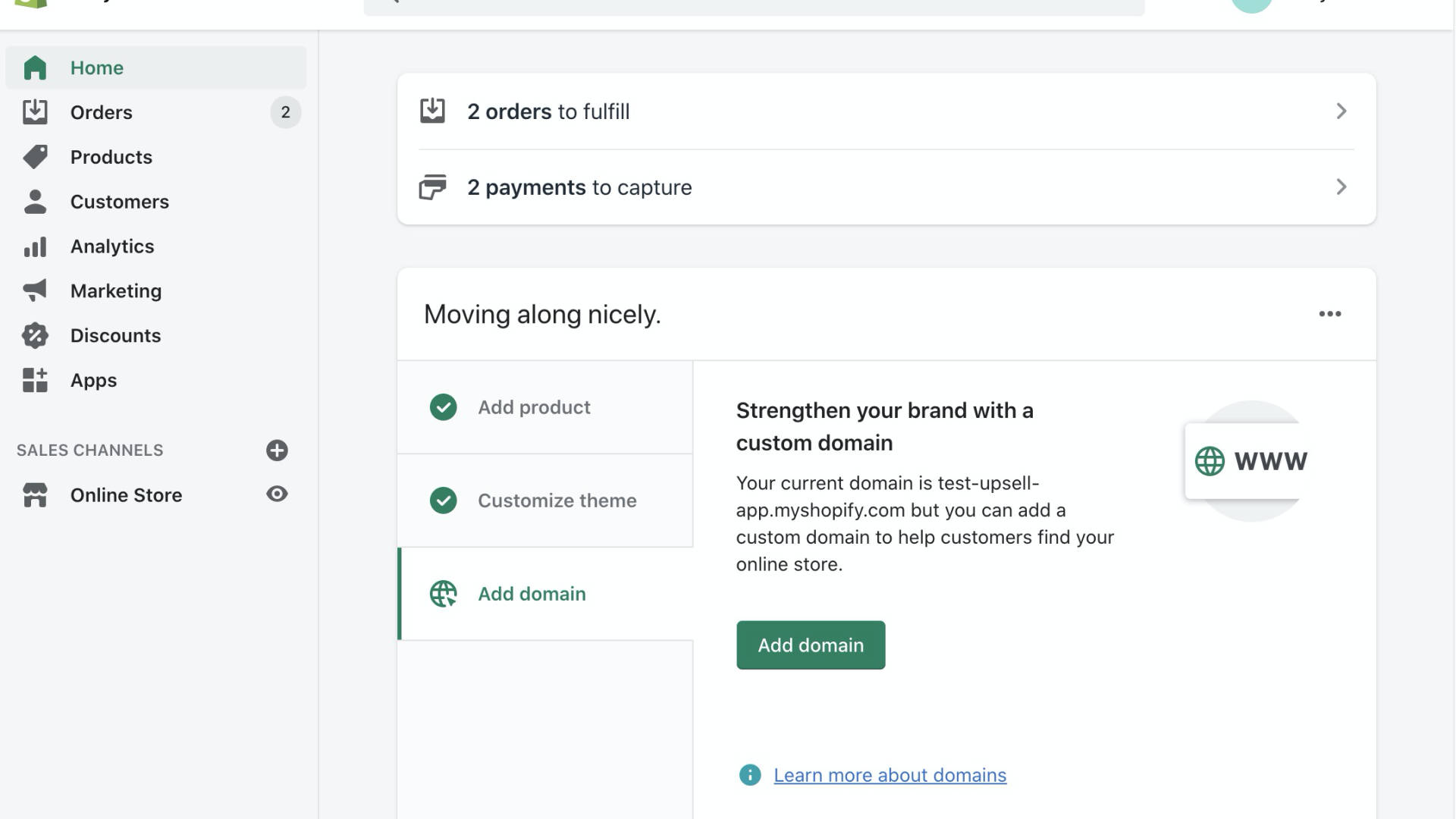
Task: Open the 2 orders to fulfill chevron
Action: (1341, 111)
